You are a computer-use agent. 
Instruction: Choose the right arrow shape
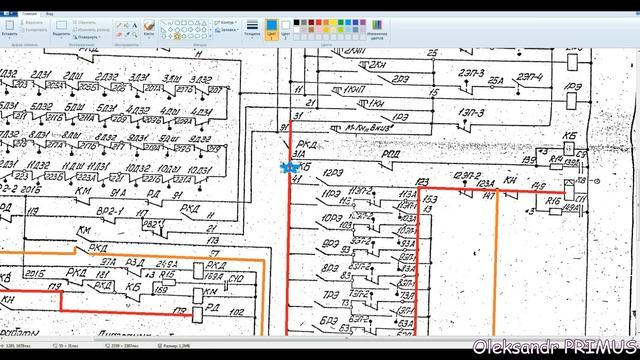point(191,30)
